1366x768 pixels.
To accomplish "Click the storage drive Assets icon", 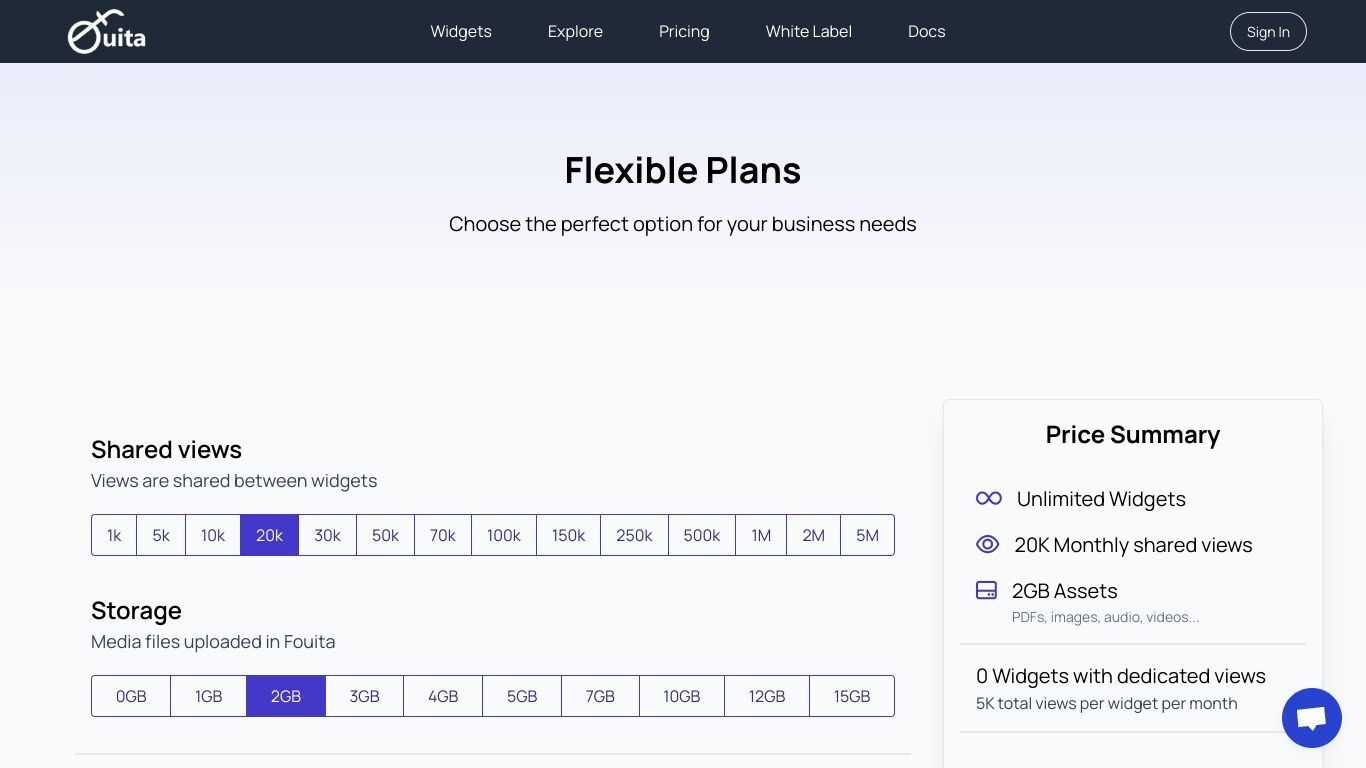I will [x=986, y=590].
